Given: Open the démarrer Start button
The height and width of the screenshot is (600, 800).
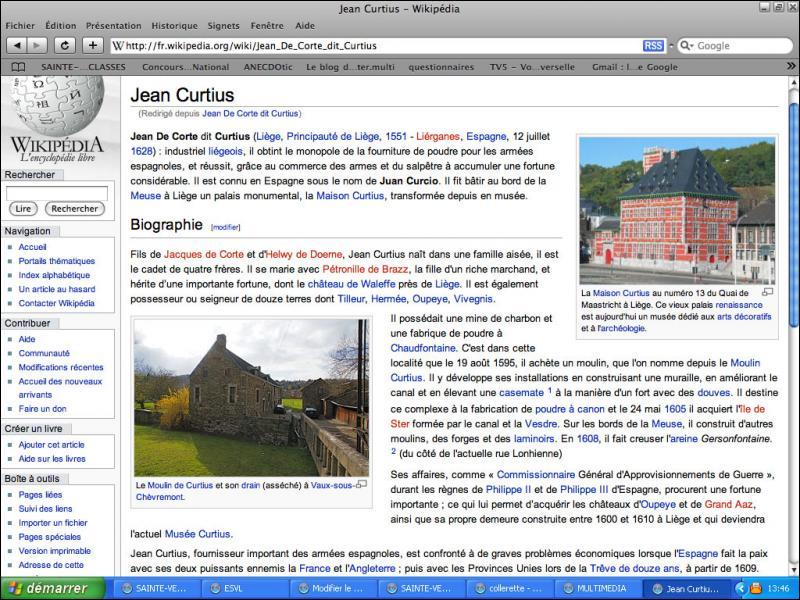Looking at the screenshot, I should [x=53, y=588].
